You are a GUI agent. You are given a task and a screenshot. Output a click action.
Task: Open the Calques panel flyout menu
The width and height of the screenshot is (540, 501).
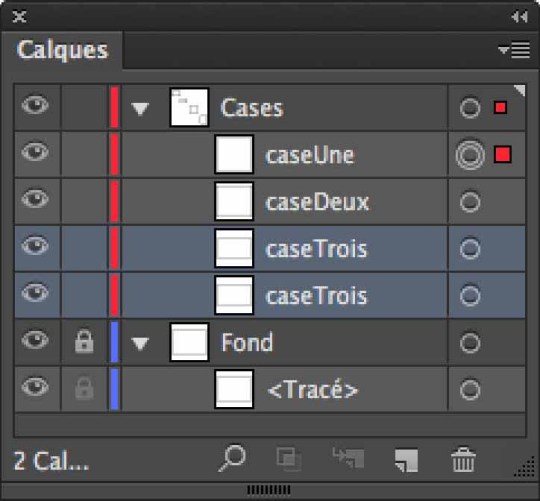click(x=514, y=50)
